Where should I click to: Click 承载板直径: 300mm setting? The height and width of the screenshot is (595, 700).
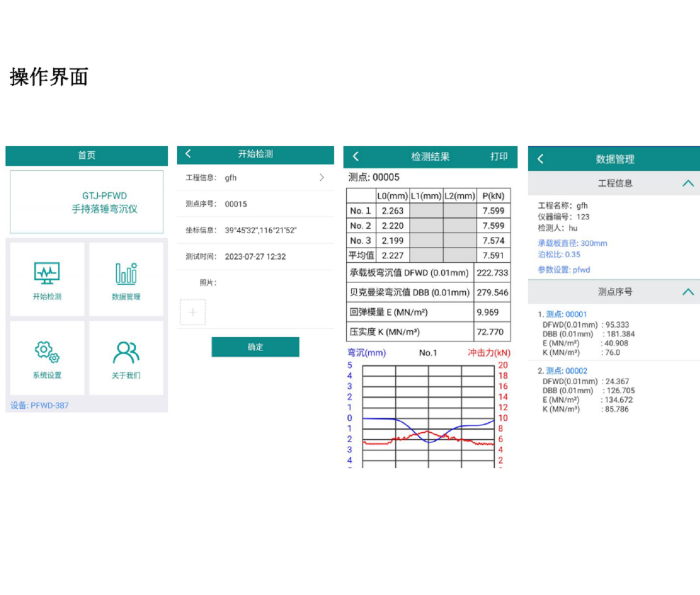(572, 243)
